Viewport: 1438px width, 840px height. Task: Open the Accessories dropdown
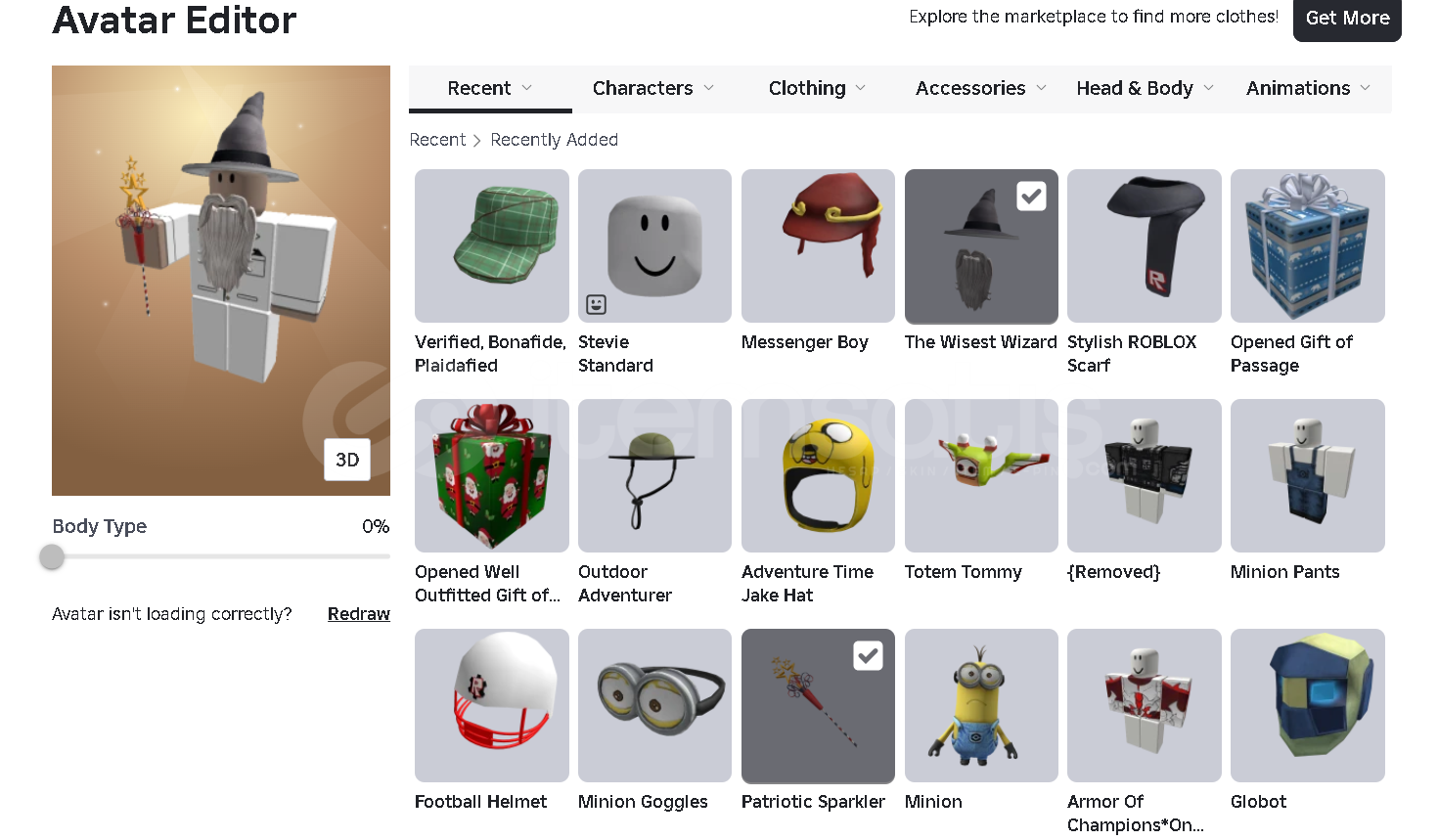pos(980,88)
